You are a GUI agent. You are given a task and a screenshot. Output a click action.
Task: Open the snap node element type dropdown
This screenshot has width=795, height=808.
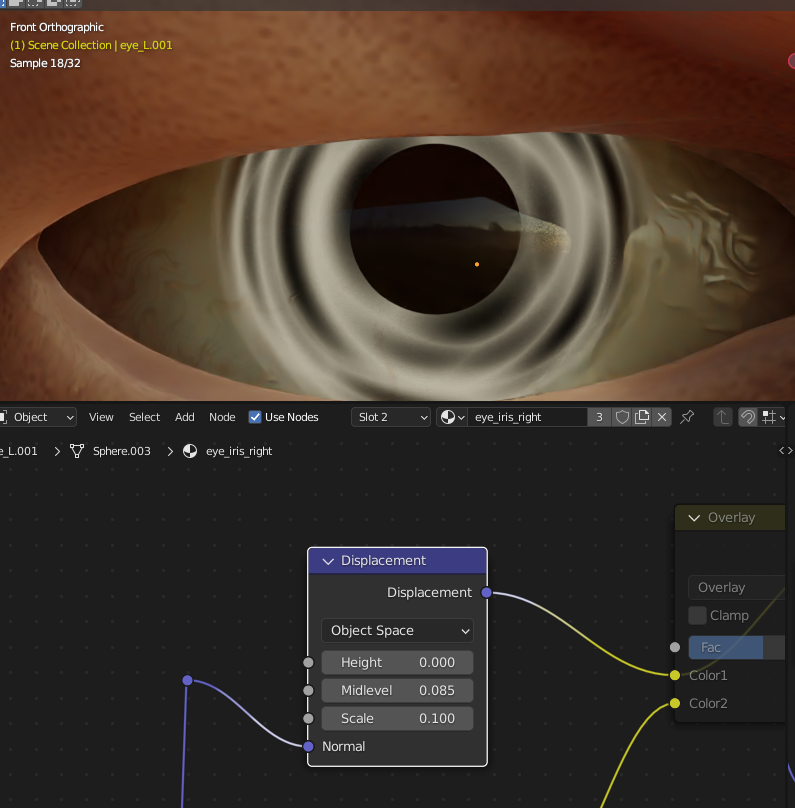pos(773,417)
